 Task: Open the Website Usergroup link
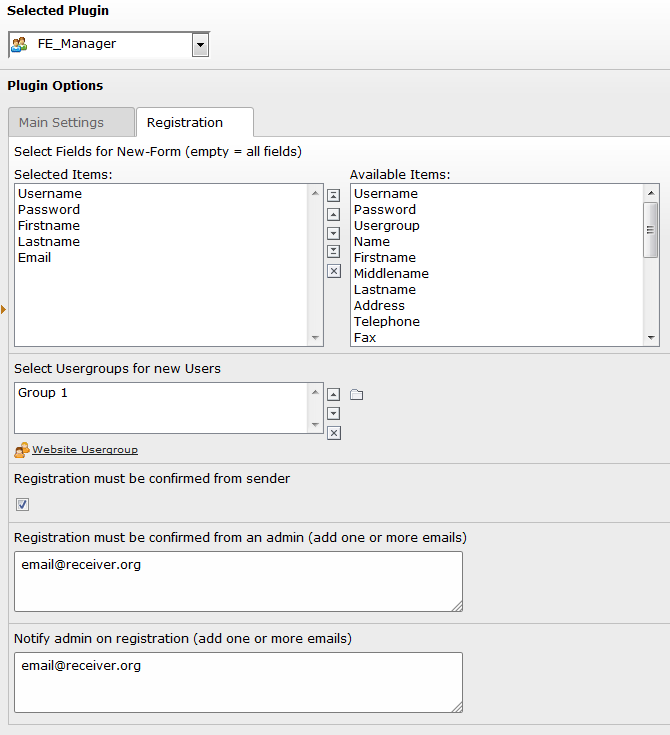84,450
